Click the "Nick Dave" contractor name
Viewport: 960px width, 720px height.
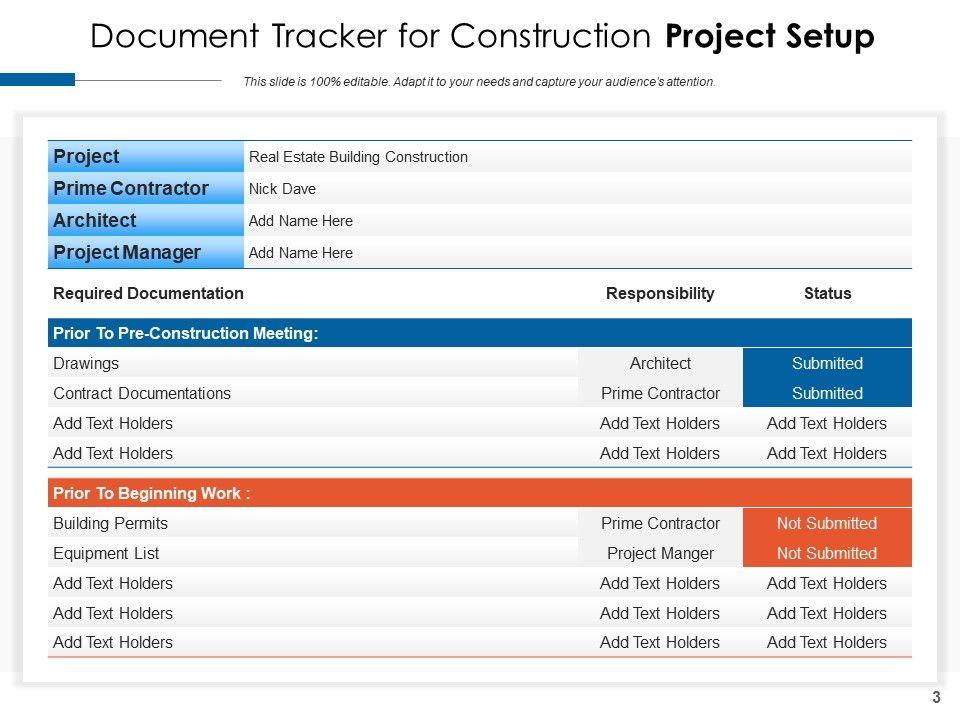[282, 189]
